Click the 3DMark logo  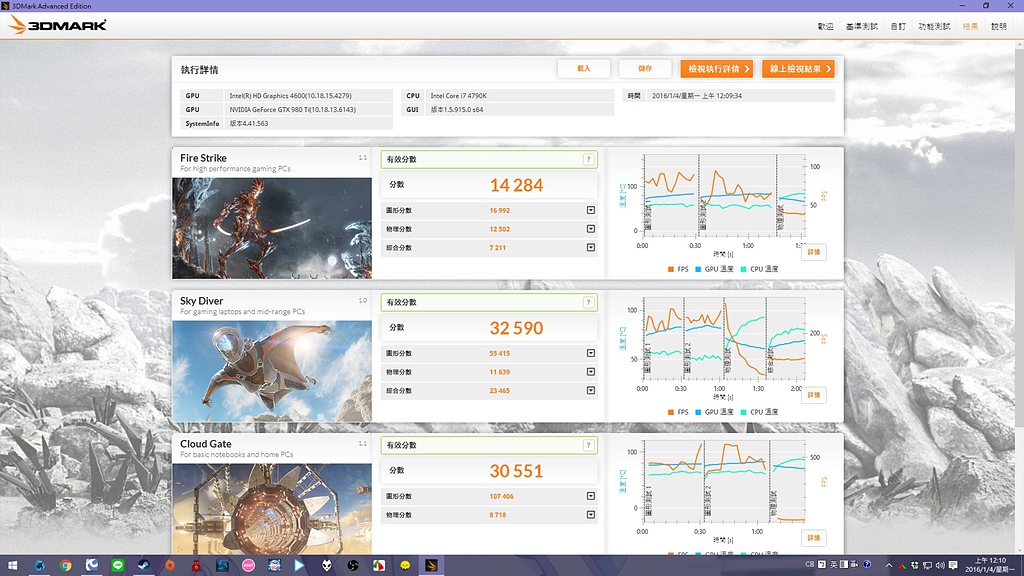point(57,25)
